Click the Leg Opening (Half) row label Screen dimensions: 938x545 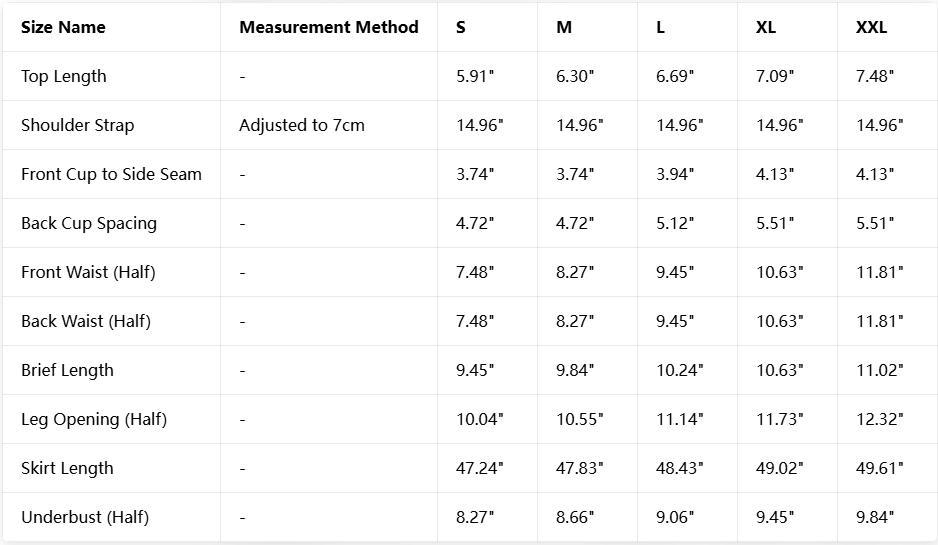point(94,420)
